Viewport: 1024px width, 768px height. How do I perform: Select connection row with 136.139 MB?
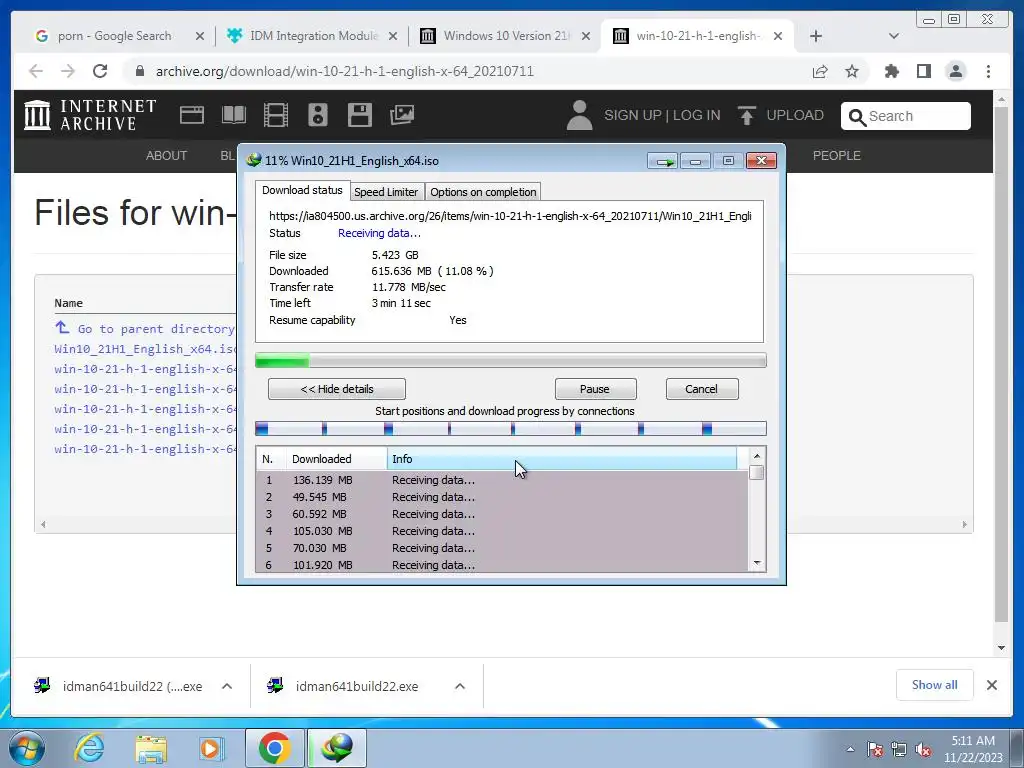(502, 480)
